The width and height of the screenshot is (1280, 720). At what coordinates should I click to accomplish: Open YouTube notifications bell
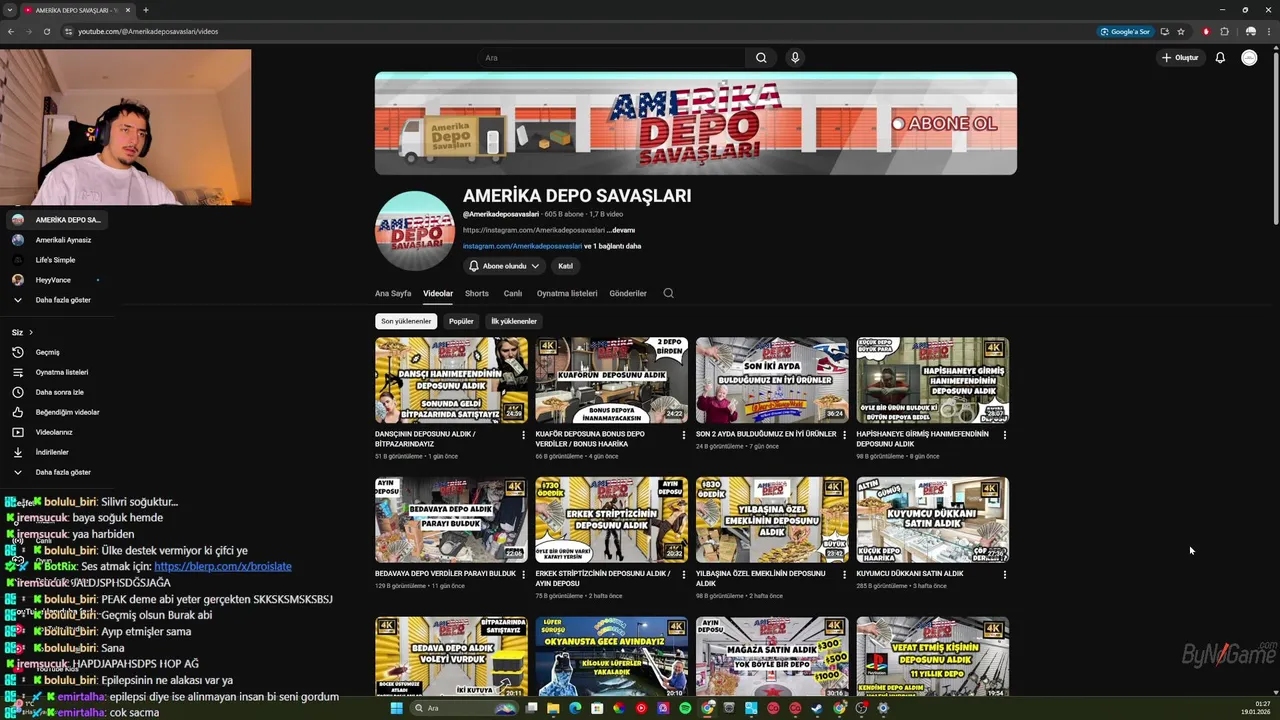coord(1220,58)
